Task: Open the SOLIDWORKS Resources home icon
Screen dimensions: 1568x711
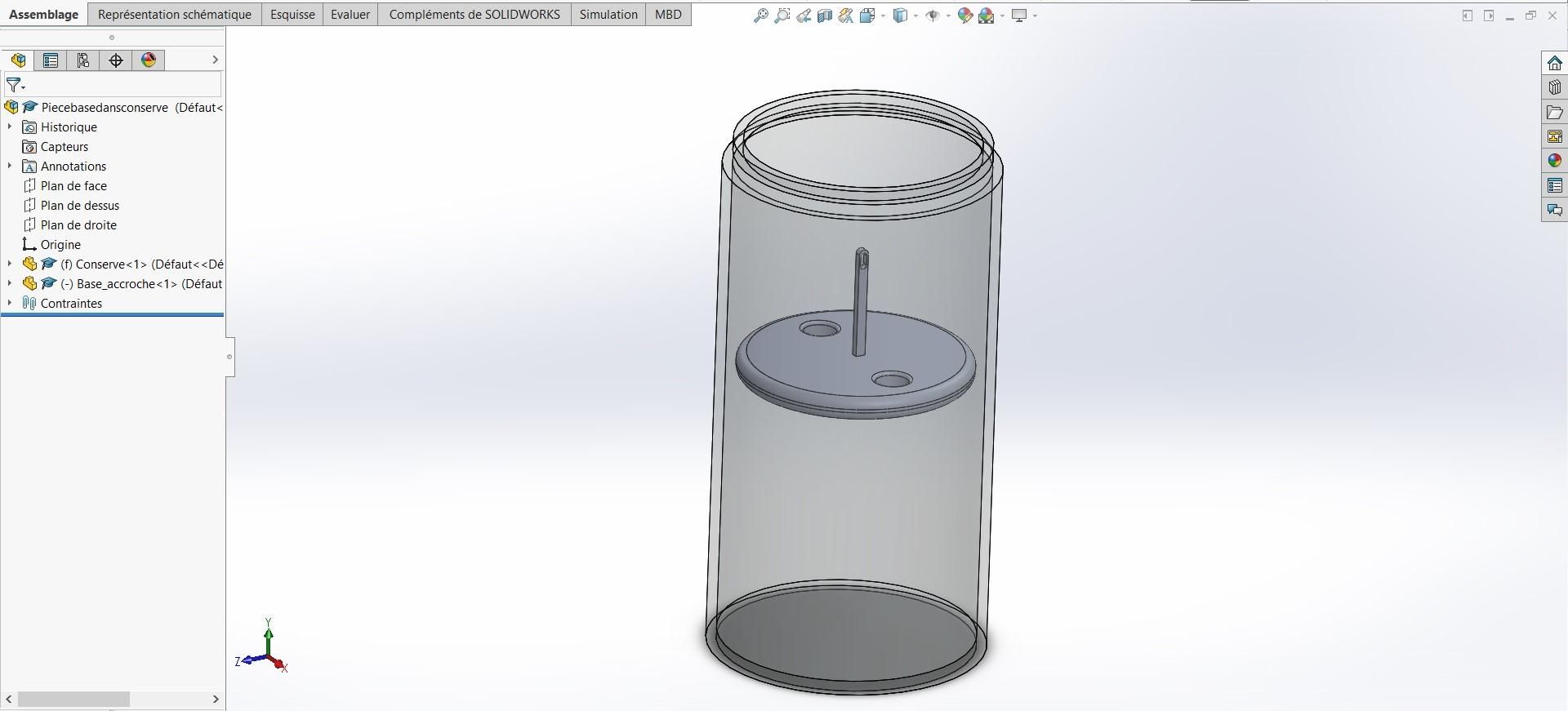Action: tap(1554, 63)
